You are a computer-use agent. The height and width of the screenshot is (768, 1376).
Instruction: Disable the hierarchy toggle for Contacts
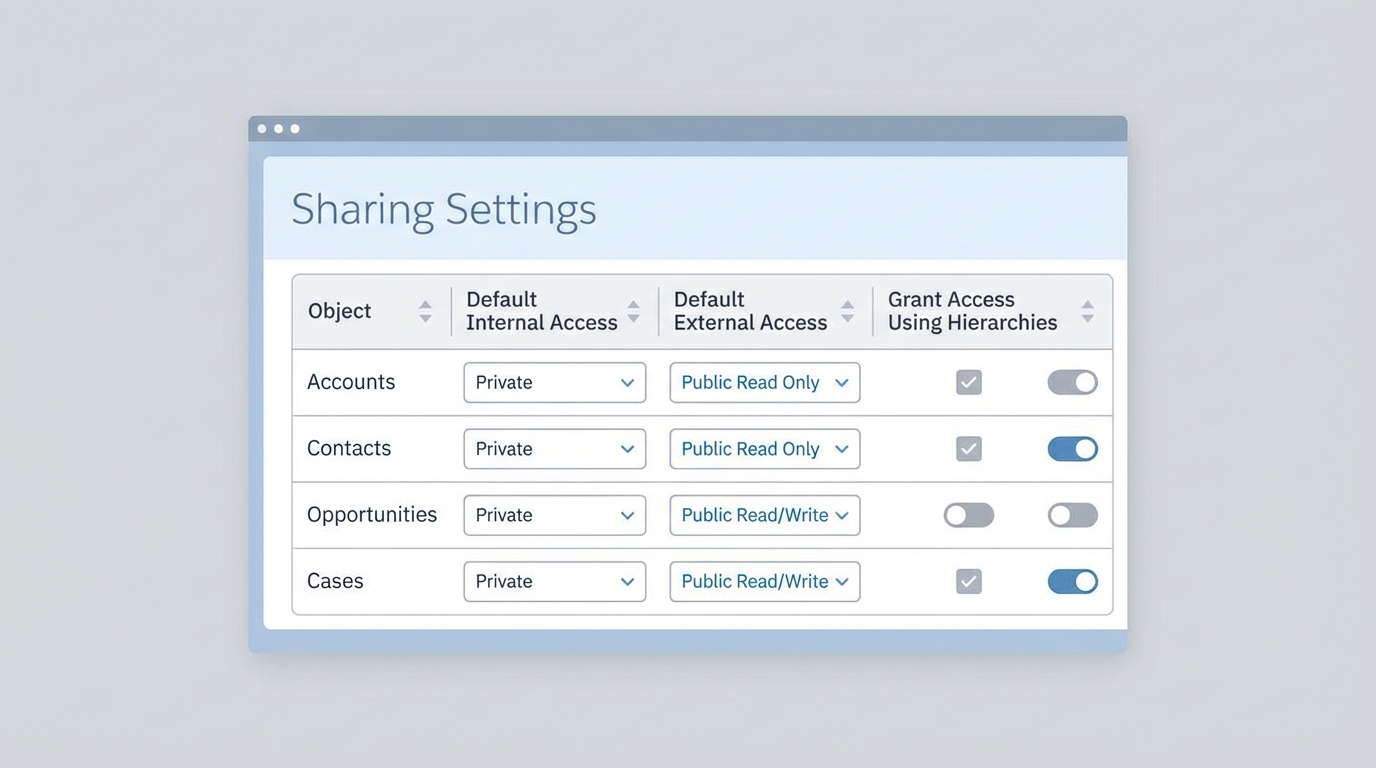pos(1072,449)
